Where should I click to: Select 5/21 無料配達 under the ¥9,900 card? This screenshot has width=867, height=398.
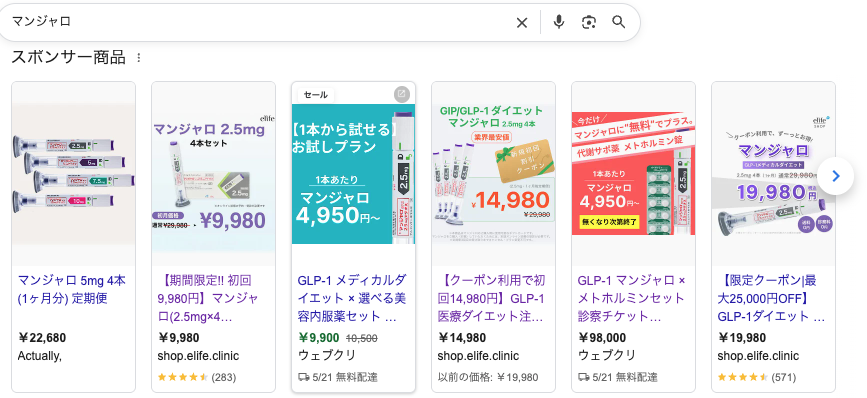click(x=338, y=378)
